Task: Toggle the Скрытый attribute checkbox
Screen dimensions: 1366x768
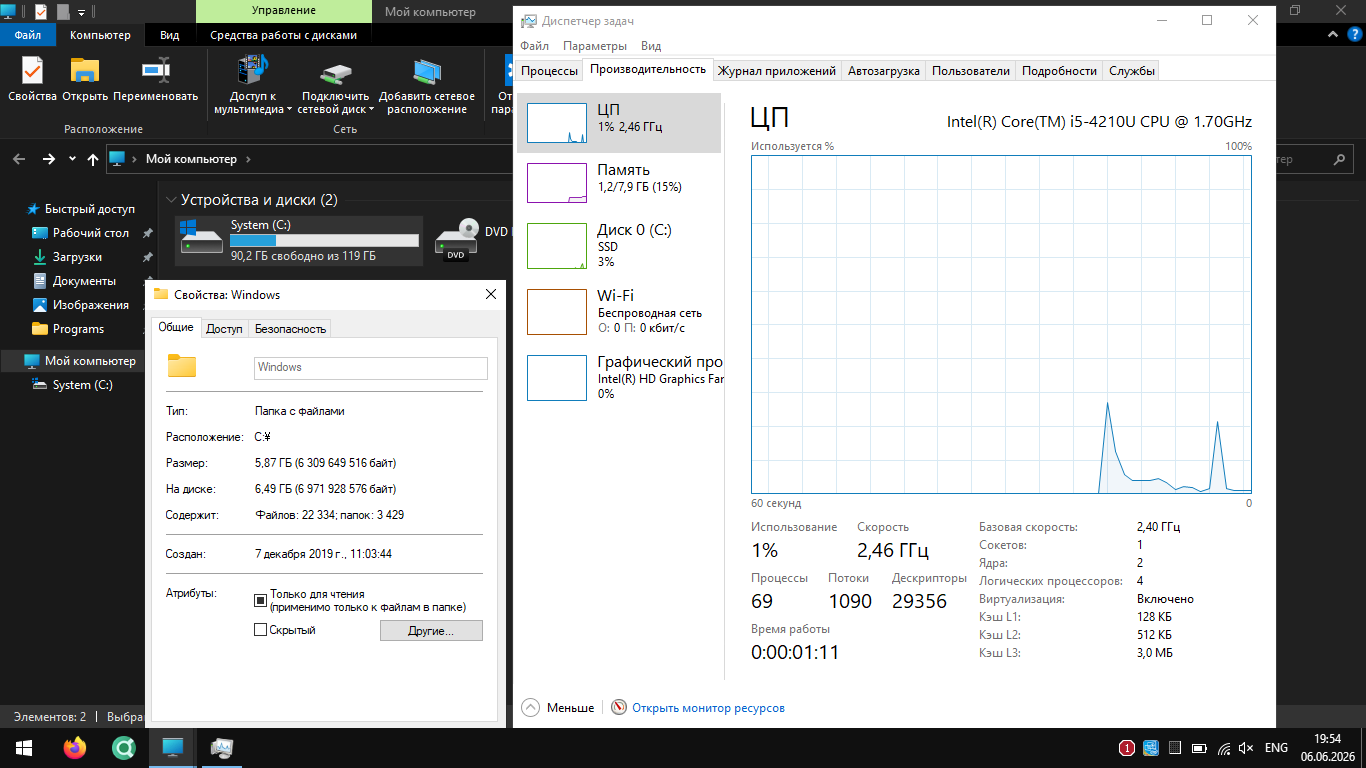Action: [x=260, y=630]
